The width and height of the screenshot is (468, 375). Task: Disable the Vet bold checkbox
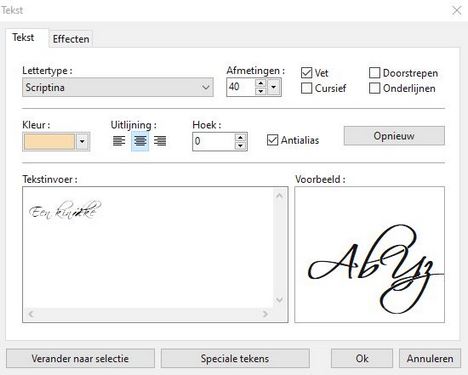point(306,73)
